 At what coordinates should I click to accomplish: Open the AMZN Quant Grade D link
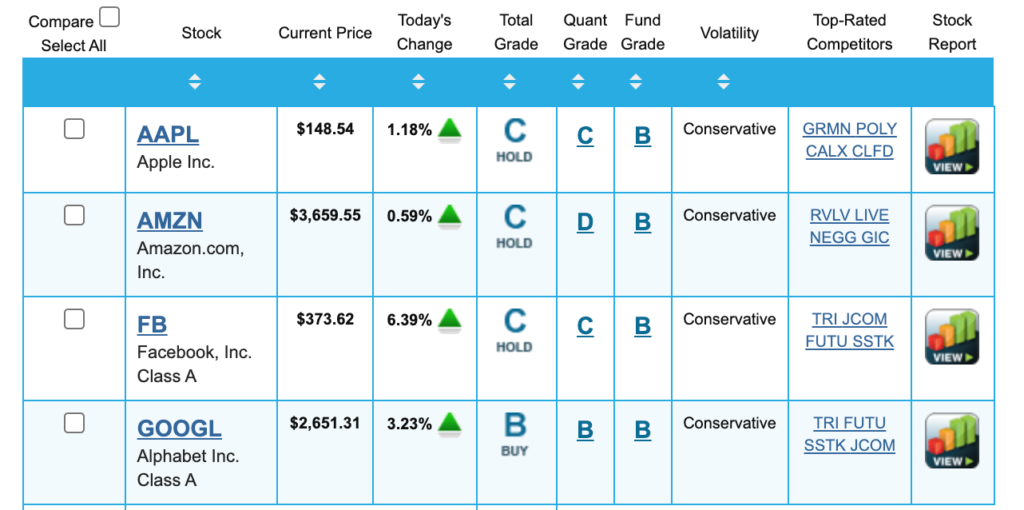(x=585, y=222)
